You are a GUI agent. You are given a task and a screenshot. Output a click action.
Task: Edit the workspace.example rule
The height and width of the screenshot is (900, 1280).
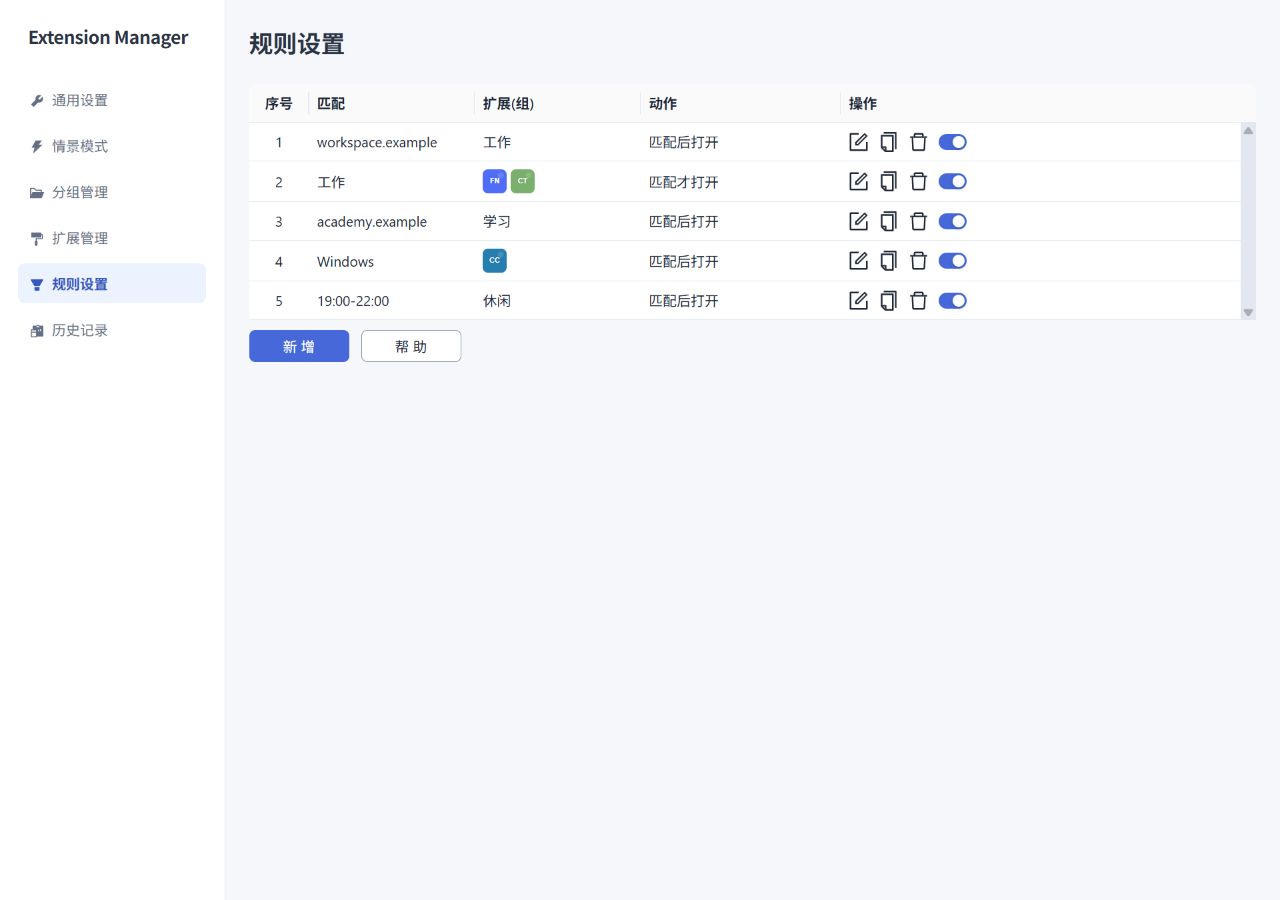click(858, 142)
